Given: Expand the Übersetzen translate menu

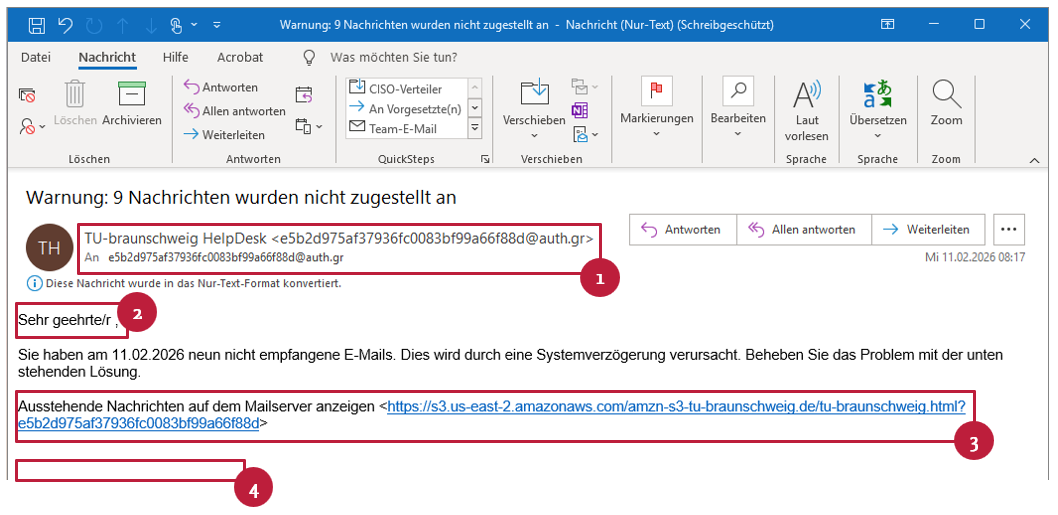Looking at the screenshot, I should tap(877, 134).
